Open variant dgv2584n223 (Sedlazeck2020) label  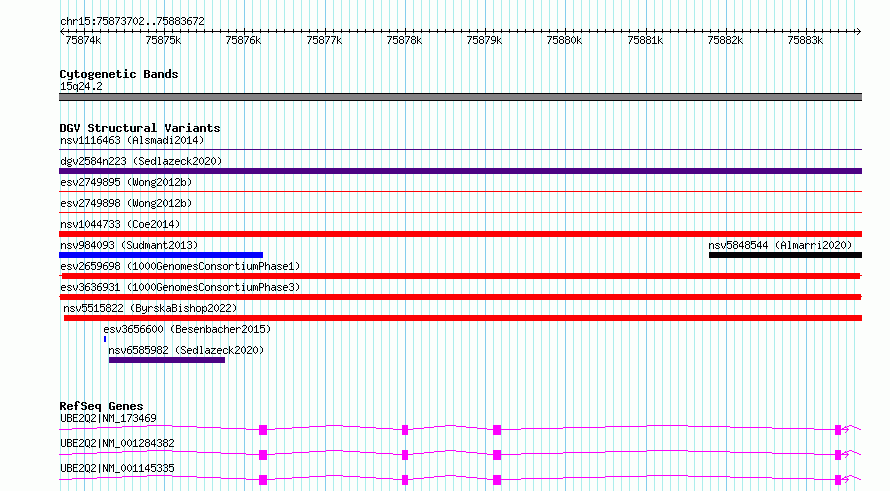click(x=141, y=161)
